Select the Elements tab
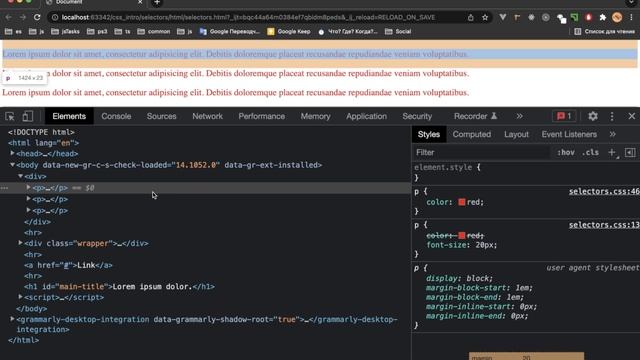Screen dimensions: 640x360 (x=69, y=116)
